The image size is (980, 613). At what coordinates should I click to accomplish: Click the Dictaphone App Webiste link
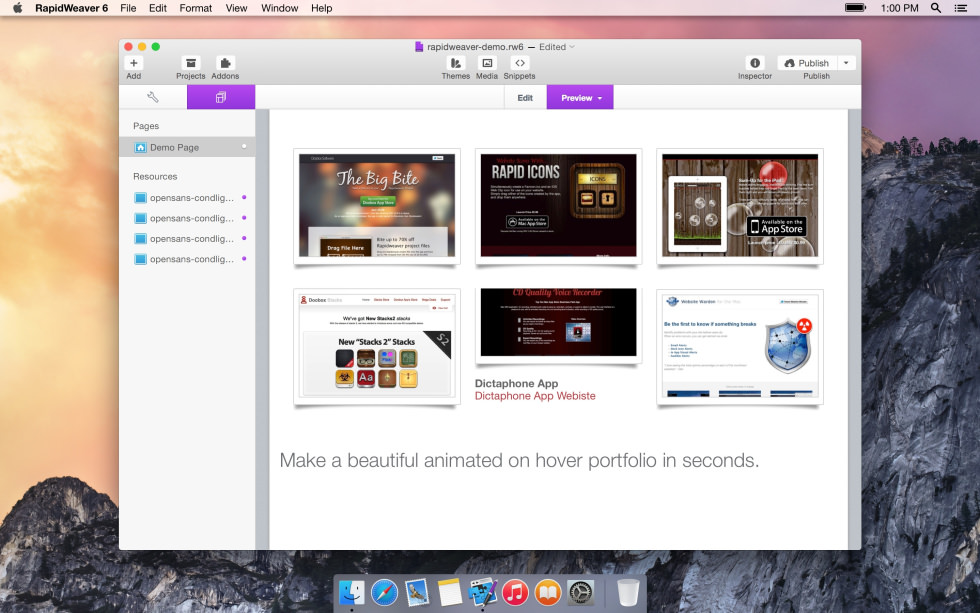coord(535,396)
